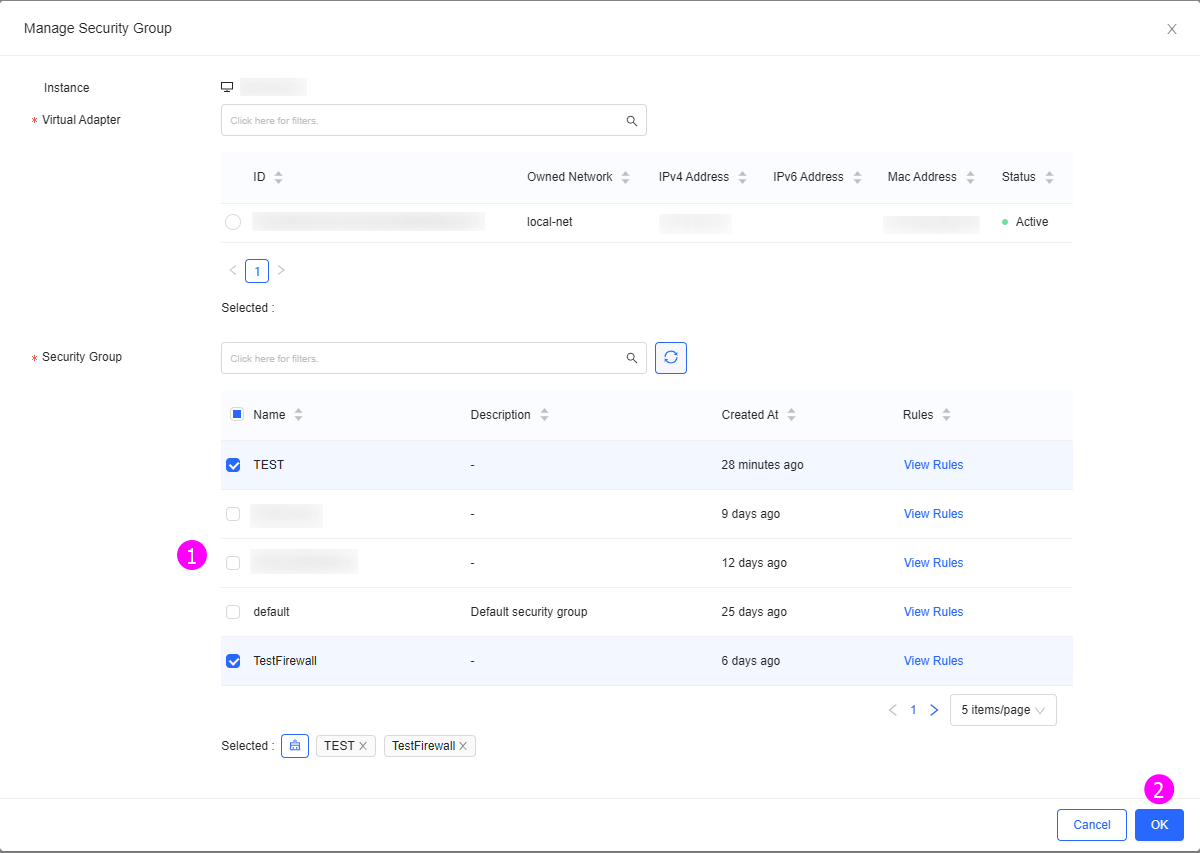Remove the TEST tag from Selected
This screenshot has width=1200, height=853.
(363, 746)
